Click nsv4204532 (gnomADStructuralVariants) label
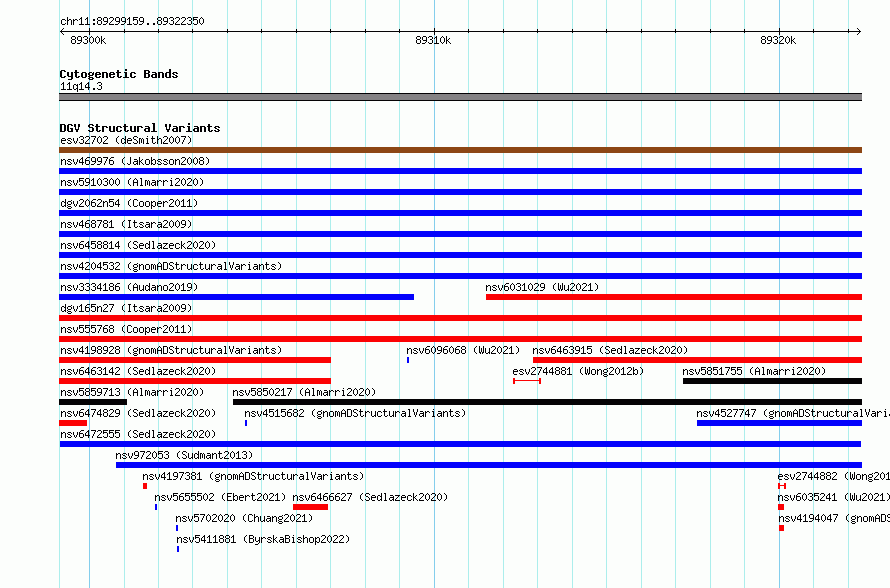The width and height of the screenshot is (890, 588). pyautogui.click(x=171, y=266)
